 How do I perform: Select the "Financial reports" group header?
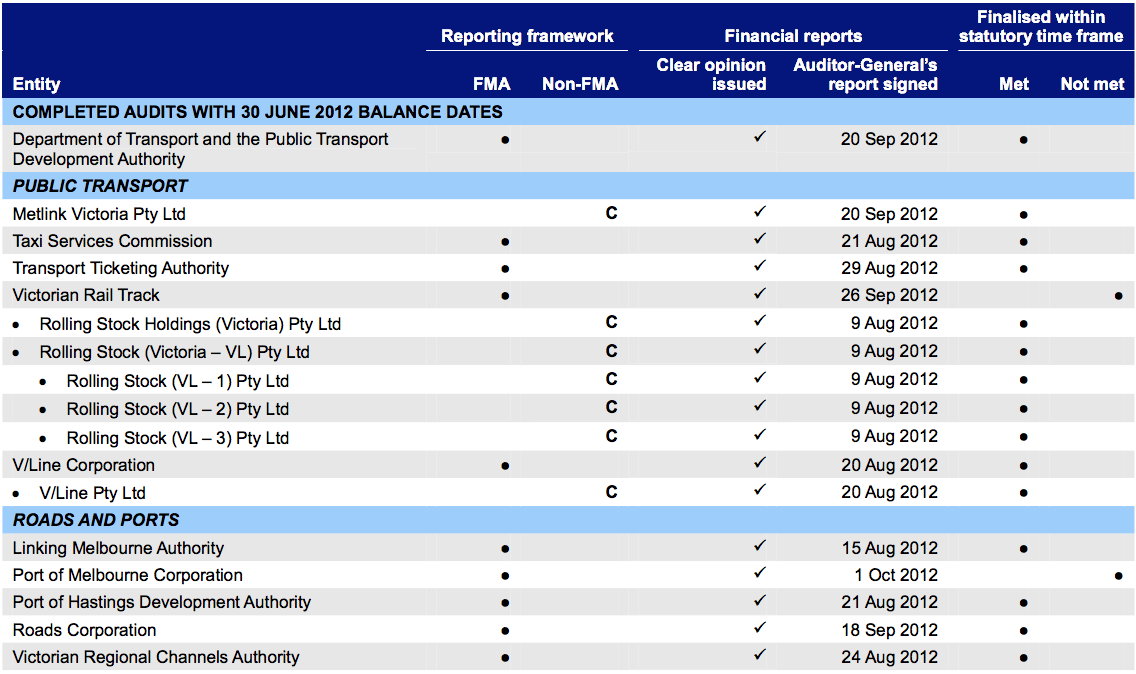(x=793, y=36)
